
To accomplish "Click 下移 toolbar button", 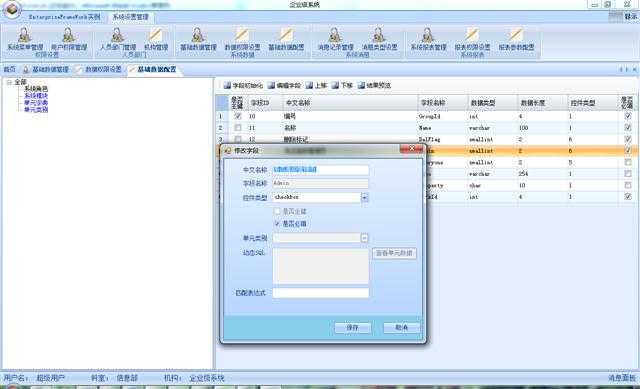I will [342, 85].
